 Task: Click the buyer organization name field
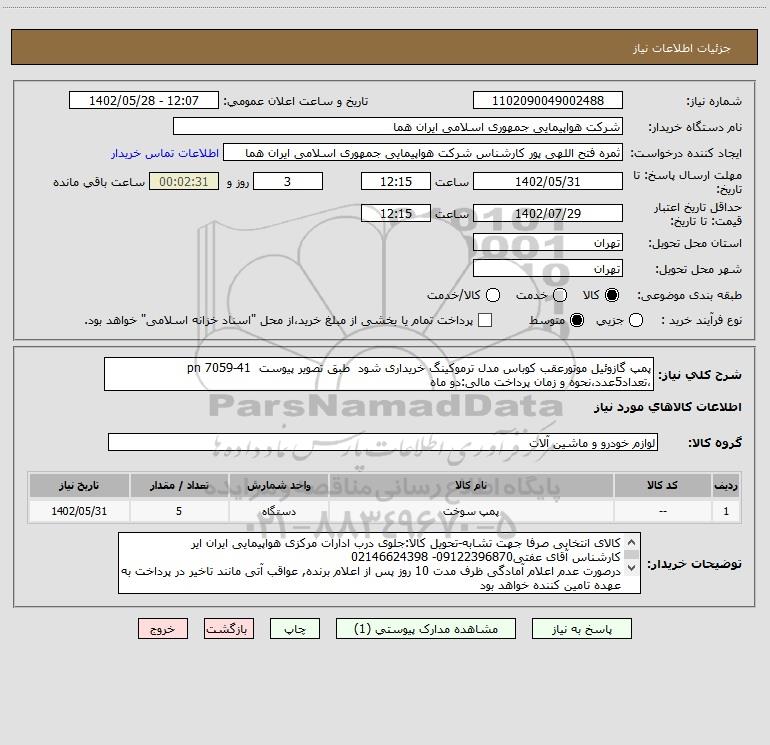398,127
